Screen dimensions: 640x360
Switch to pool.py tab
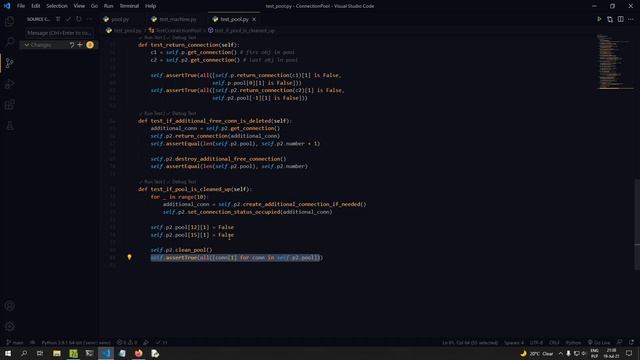tap(120, 19)
